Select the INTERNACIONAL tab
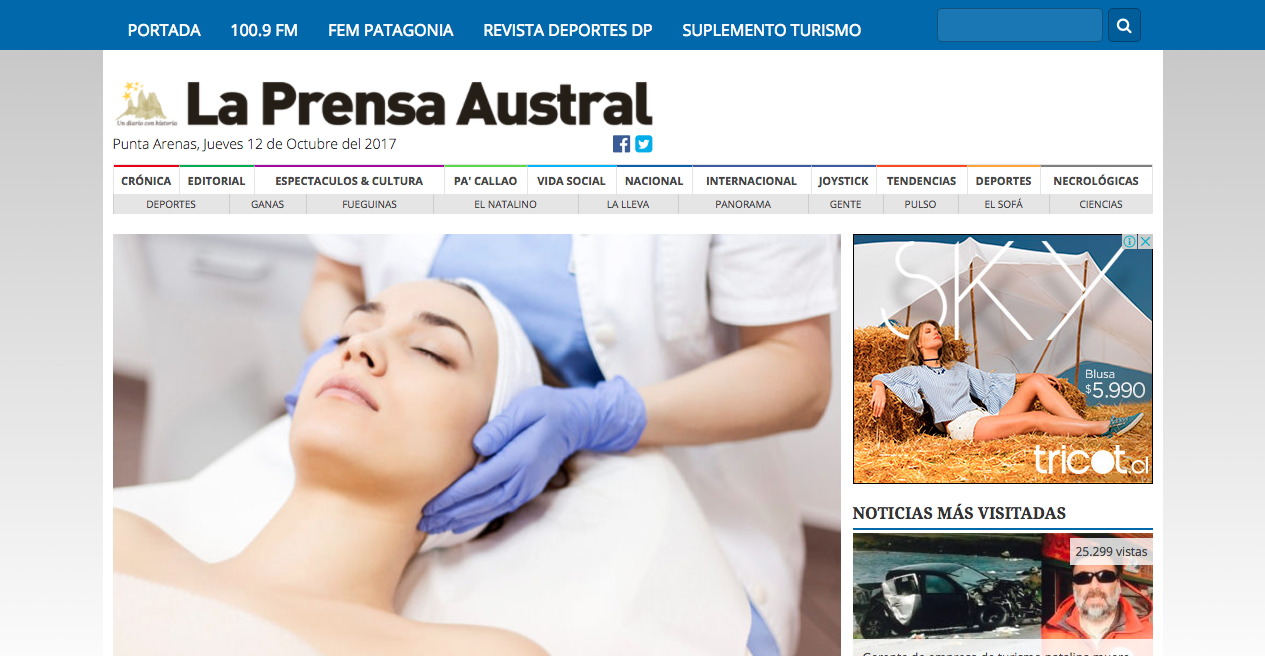Screen dimensions: 1265x656 point(751,181)
